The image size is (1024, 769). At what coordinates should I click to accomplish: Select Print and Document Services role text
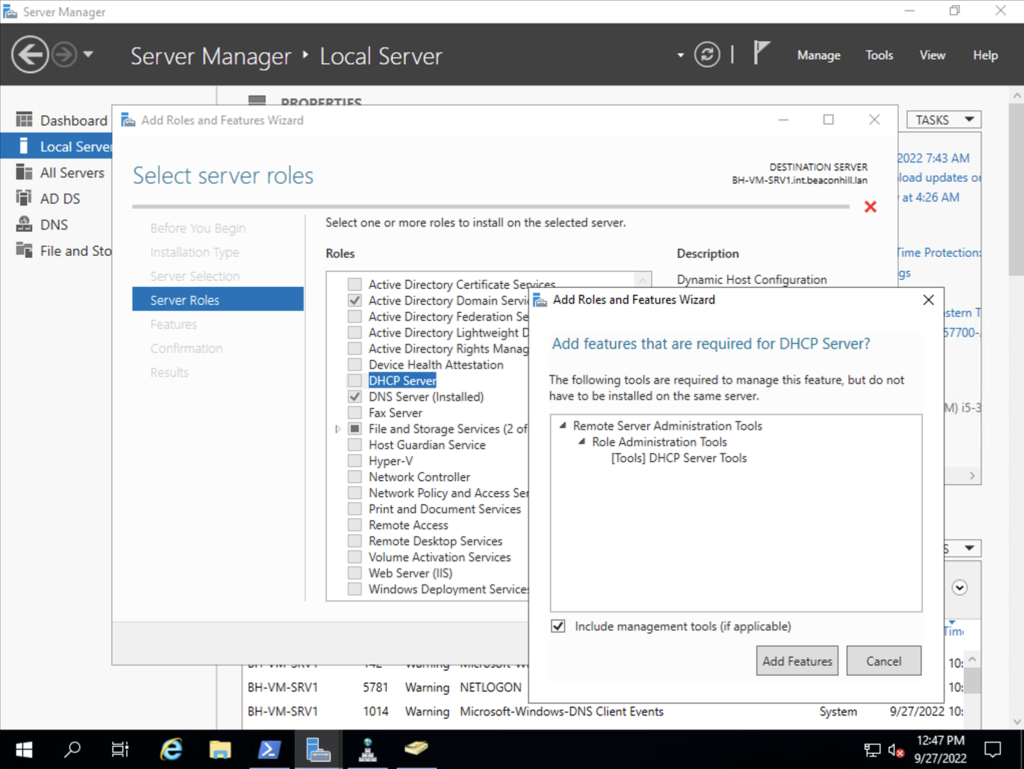(x=445, y=509)
